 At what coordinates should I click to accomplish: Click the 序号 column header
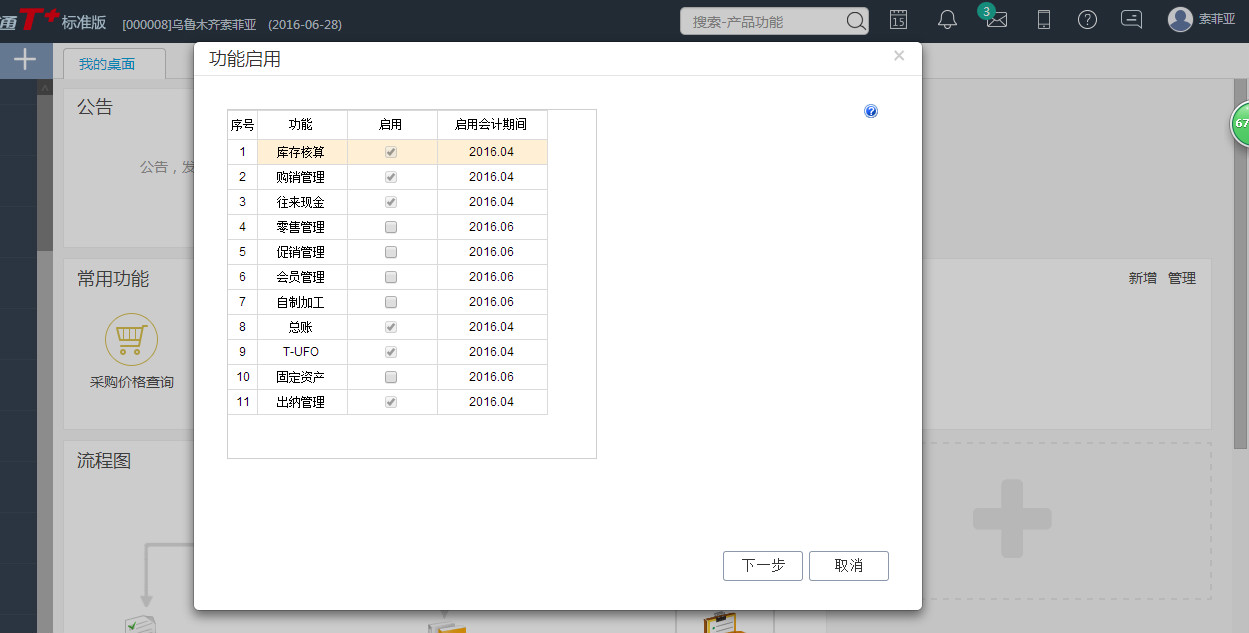point(243,125)
